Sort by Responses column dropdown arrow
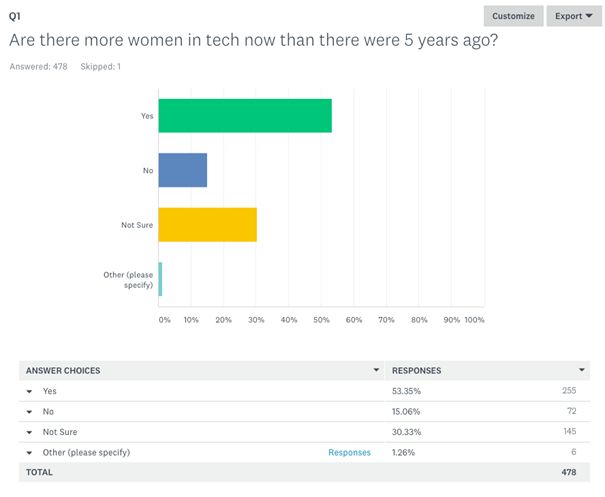Screen dimensions: 605x497 coord(582,370)
